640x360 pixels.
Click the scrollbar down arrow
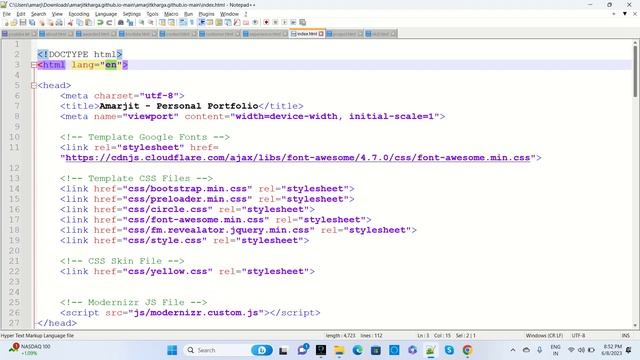coord(635,325)
